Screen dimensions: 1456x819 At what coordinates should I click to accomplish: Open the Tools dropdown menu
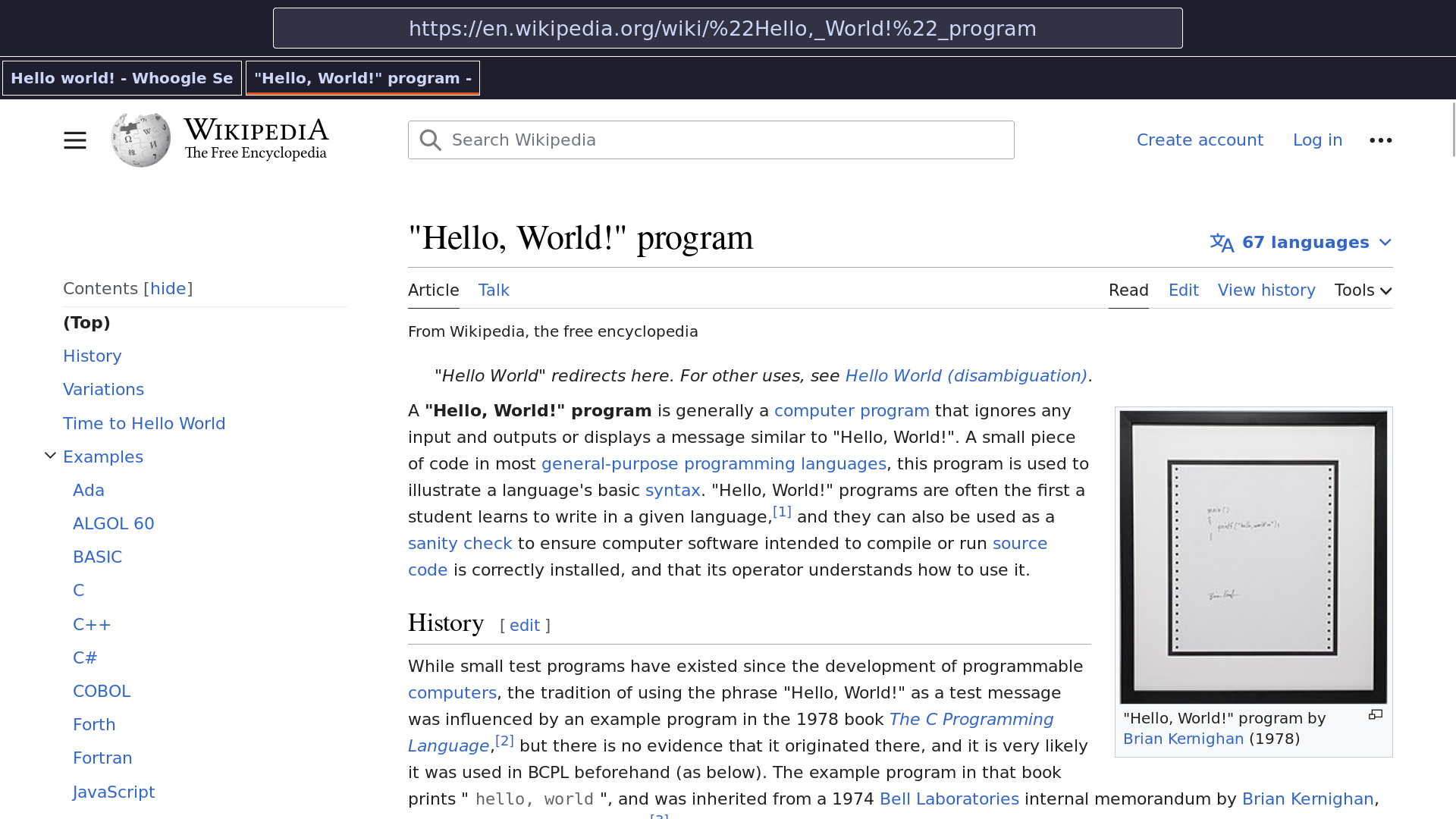point(1363,290)
